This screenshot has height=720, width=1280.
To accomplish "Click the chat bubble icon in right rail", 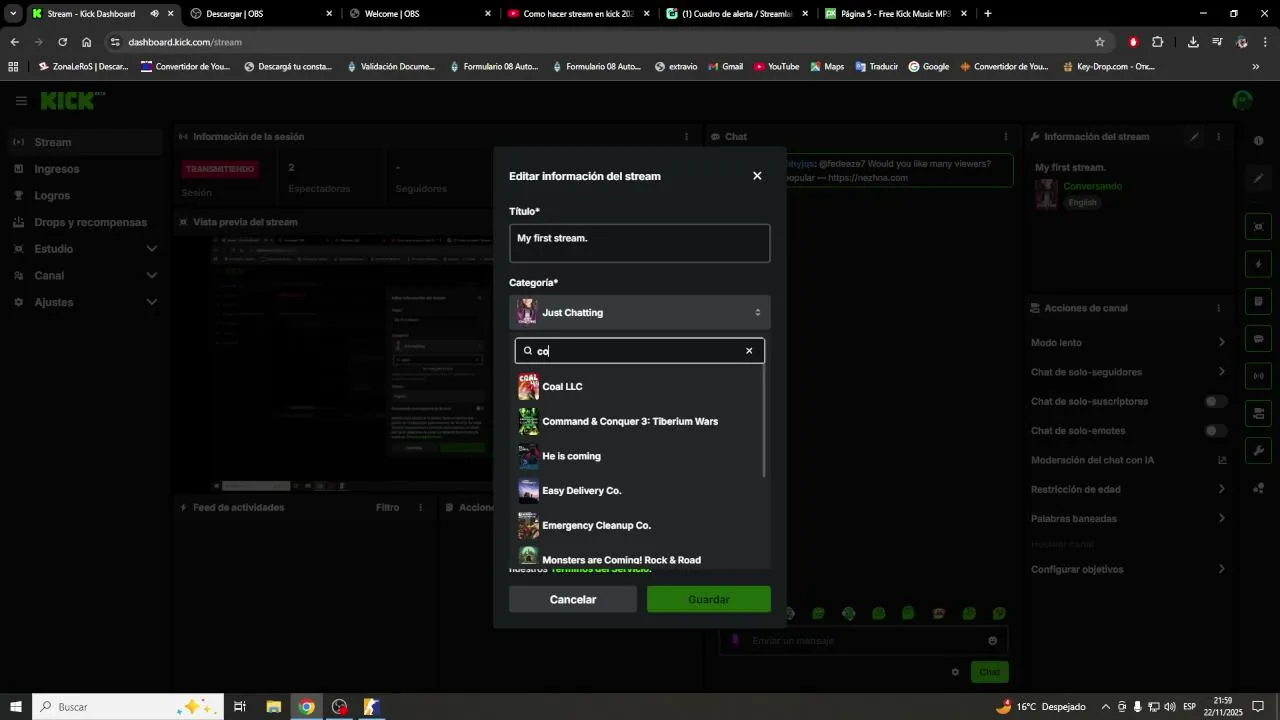I will (x=1259, y=339).
